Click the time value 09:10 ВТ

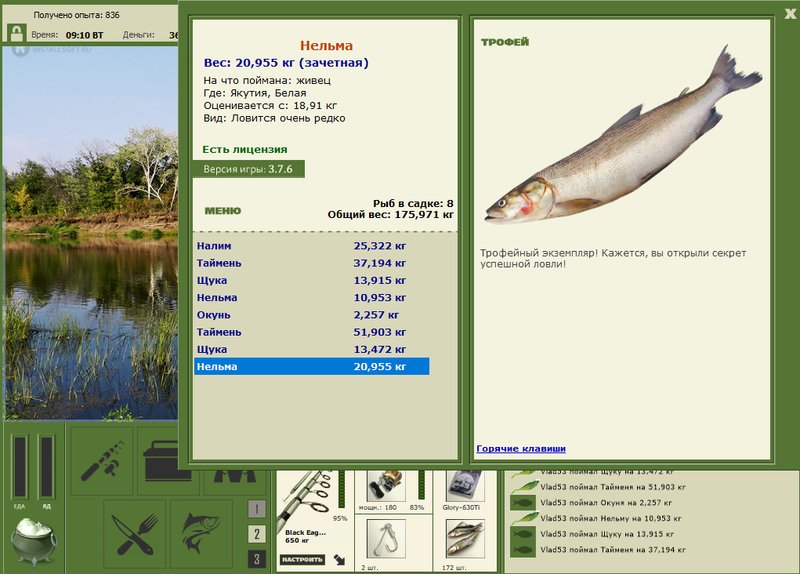click(x=84, y=35)
